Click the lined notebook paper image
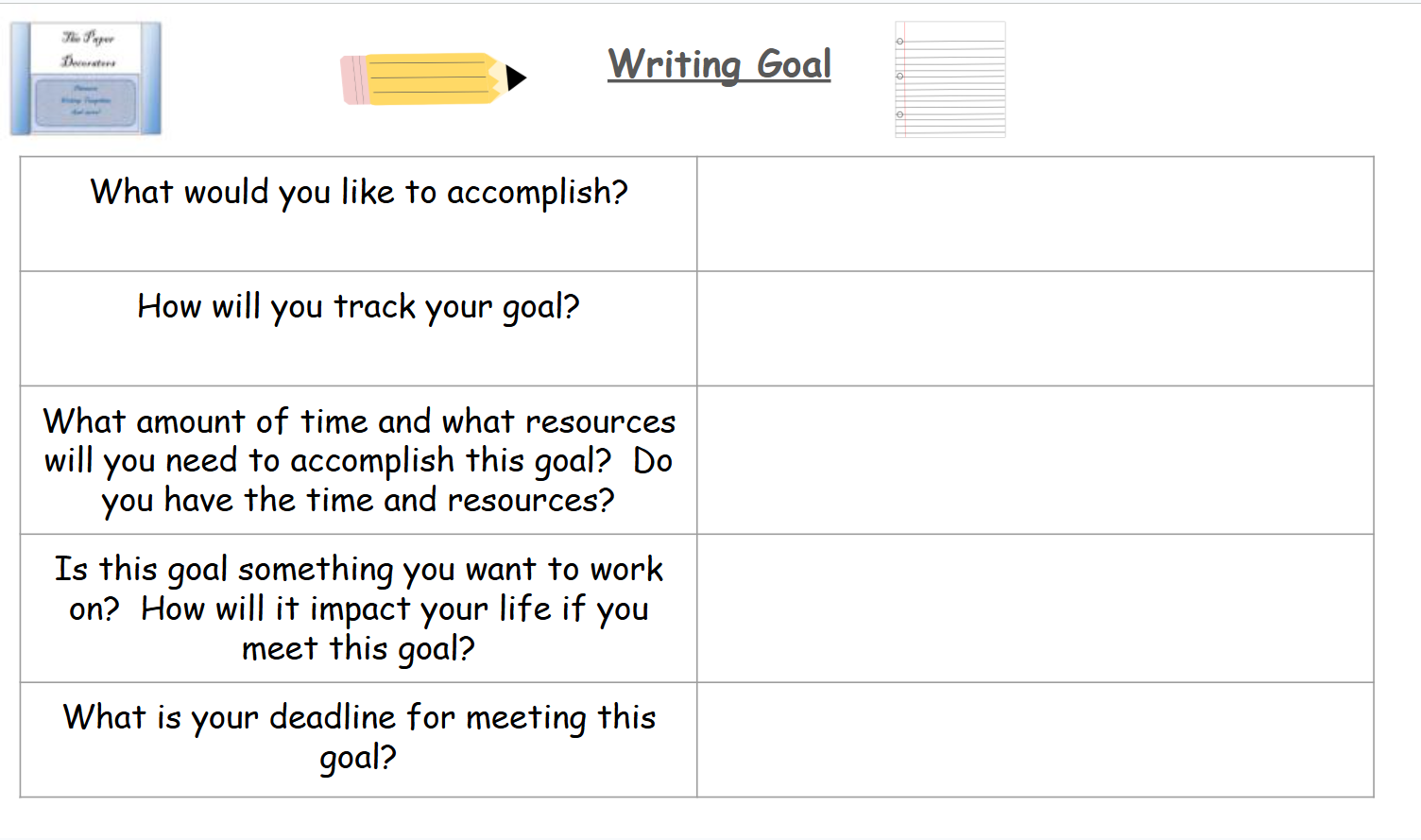This screenshot has height=840, width=1421. pyautogui.click(x=950, y=79)
